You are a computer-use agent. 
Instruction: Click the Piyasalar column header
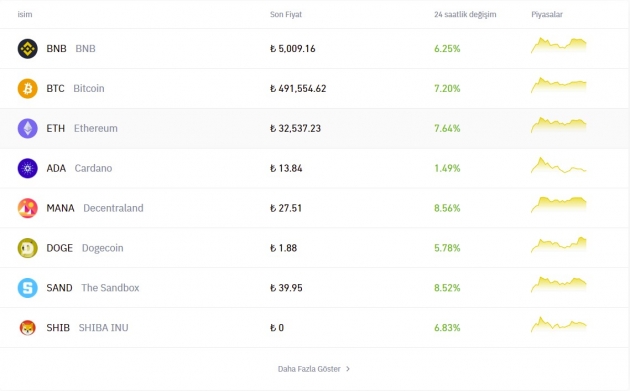pyautogui.click(x=547, y=14)
